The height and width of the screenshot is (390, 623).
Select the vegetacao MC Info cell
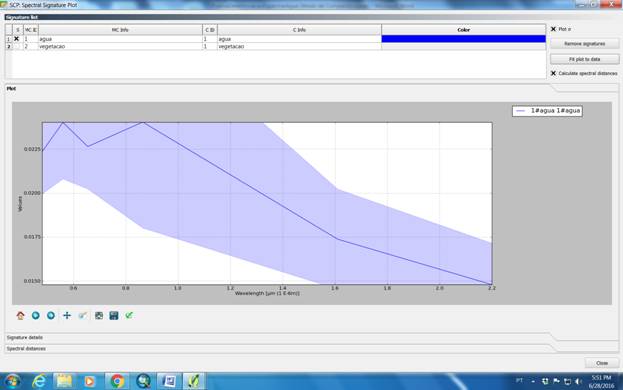click(120, 46)
